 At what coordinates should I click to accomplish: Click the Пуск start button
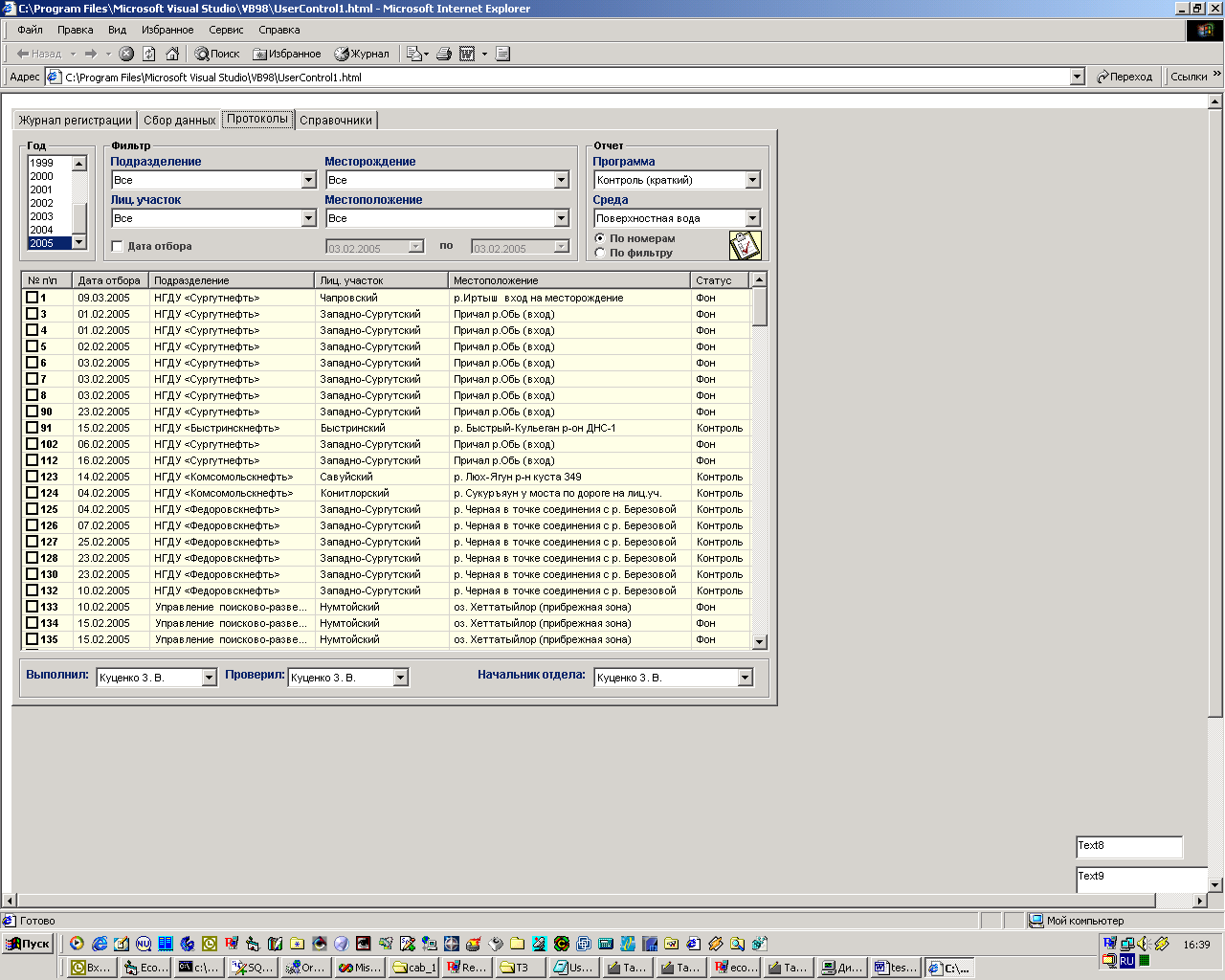point(28,944)
